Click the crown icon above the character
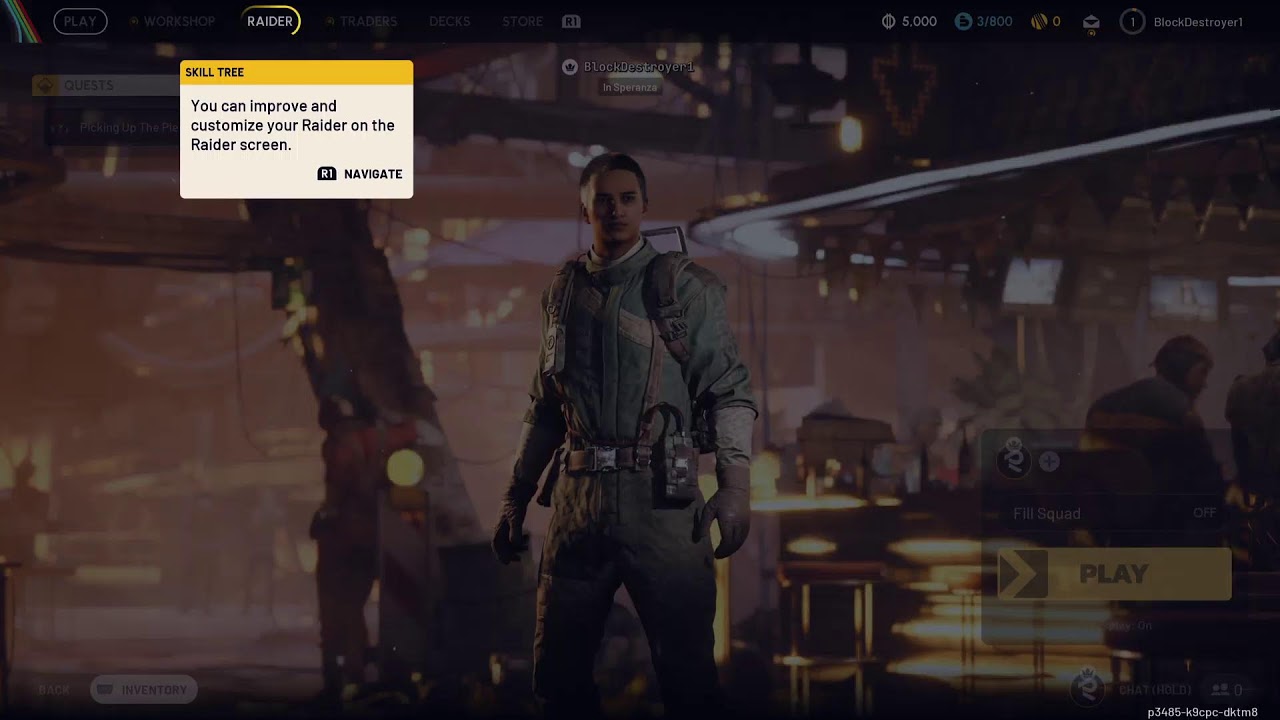 pyautogui.click(x=570, y=67)
